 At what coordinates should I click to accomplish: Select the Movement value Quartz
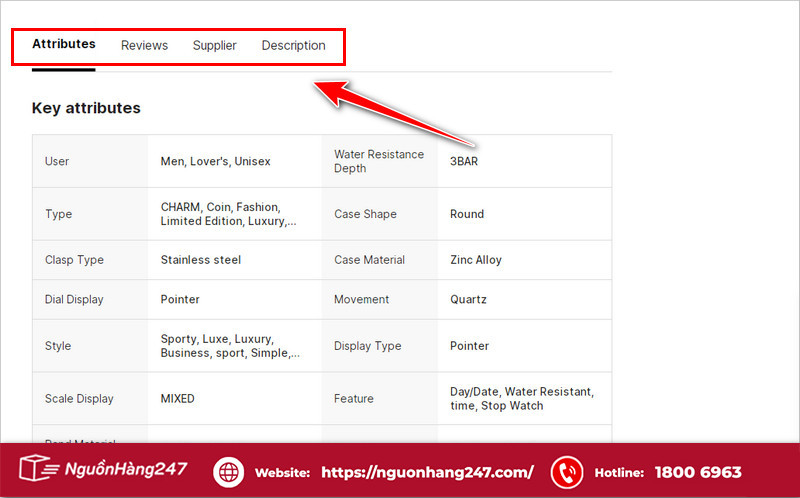coord(469,299)
